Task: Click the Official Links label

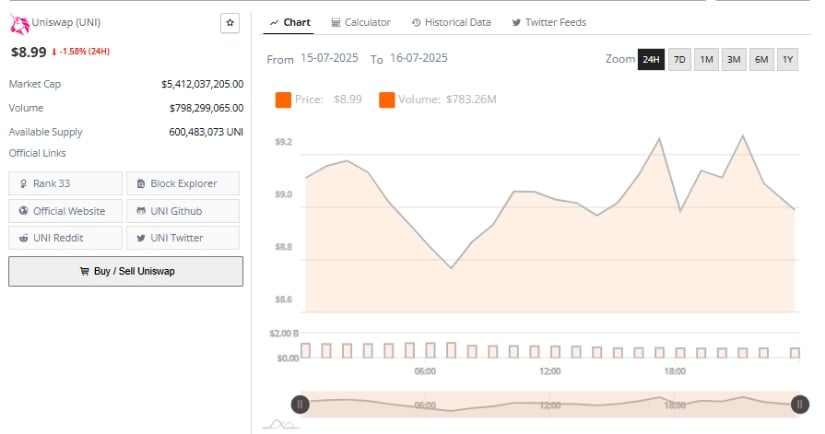Action: pyautogui.click(x=37, y=153)
